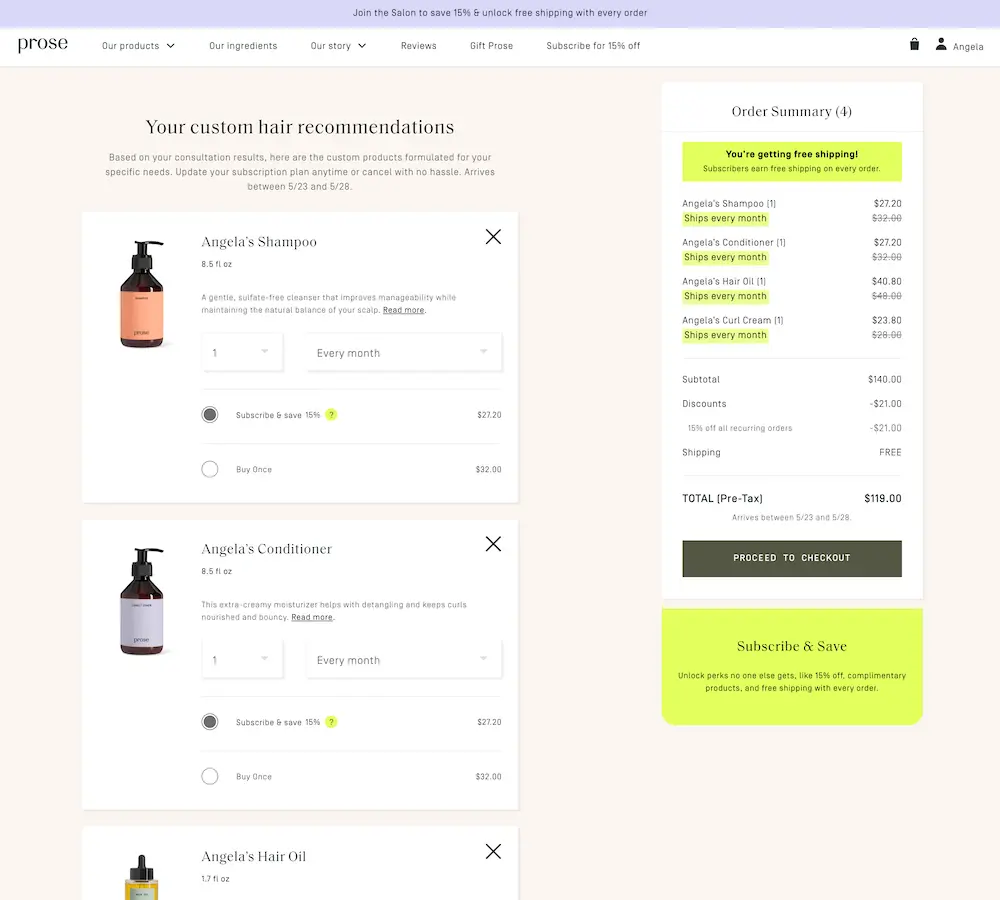The image size is (1000, 900).
Task: Click the Join the Salon top banner
Action: click(x=500, y=13)
